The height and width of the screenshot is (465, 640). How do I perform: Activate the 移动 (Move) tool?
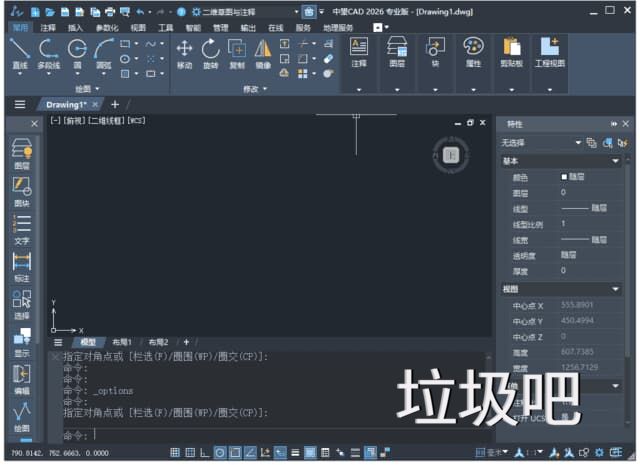click(x=184, y=53)
